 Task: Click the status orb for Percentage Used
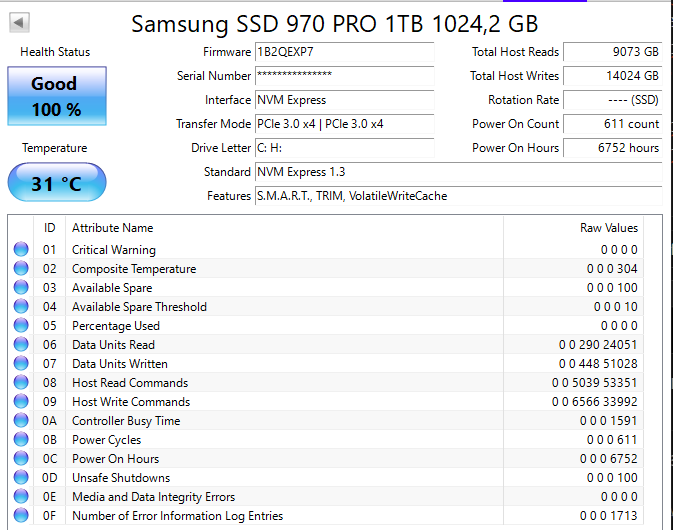21,325
